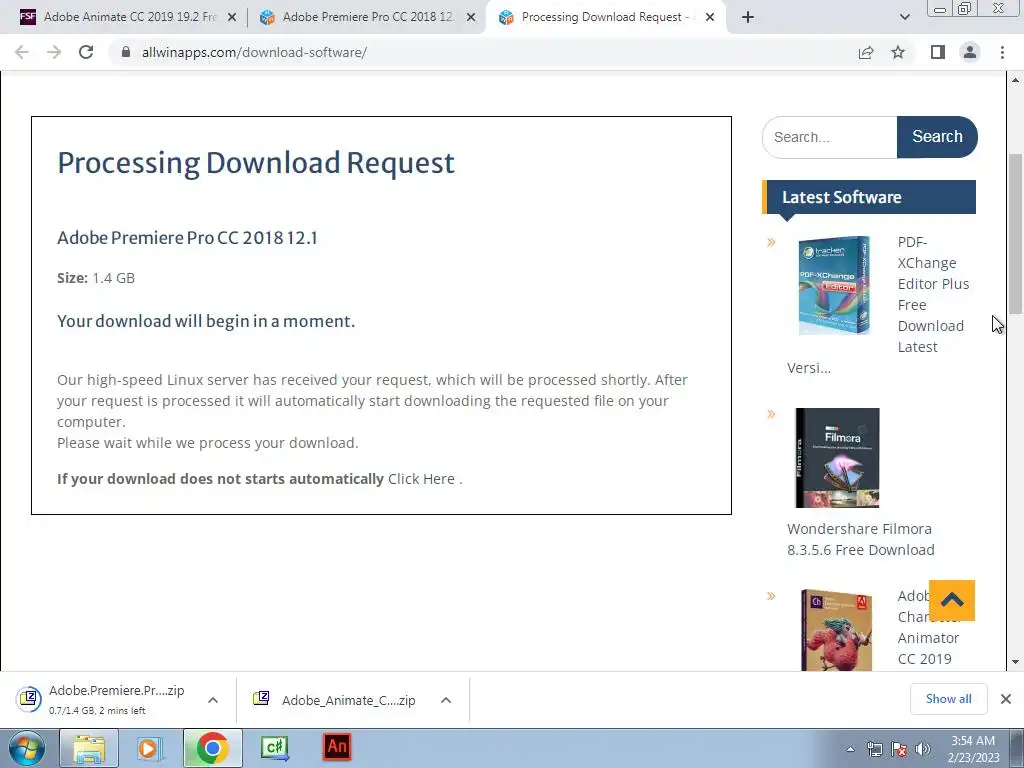This screenshot has height=768, width=1024.
Task: View site security lock information
Action: [x=126, y=52]
